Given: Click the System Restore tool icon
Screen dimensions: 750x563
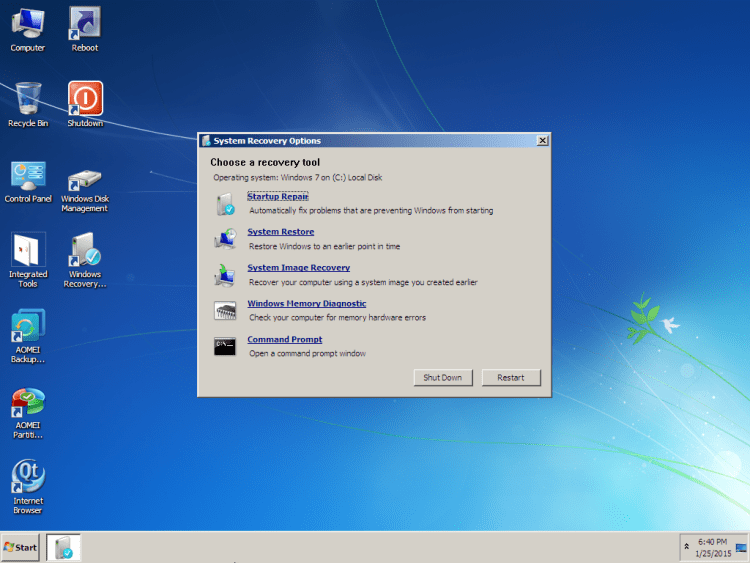Looking at the screenshot, I should pos(225,239).
